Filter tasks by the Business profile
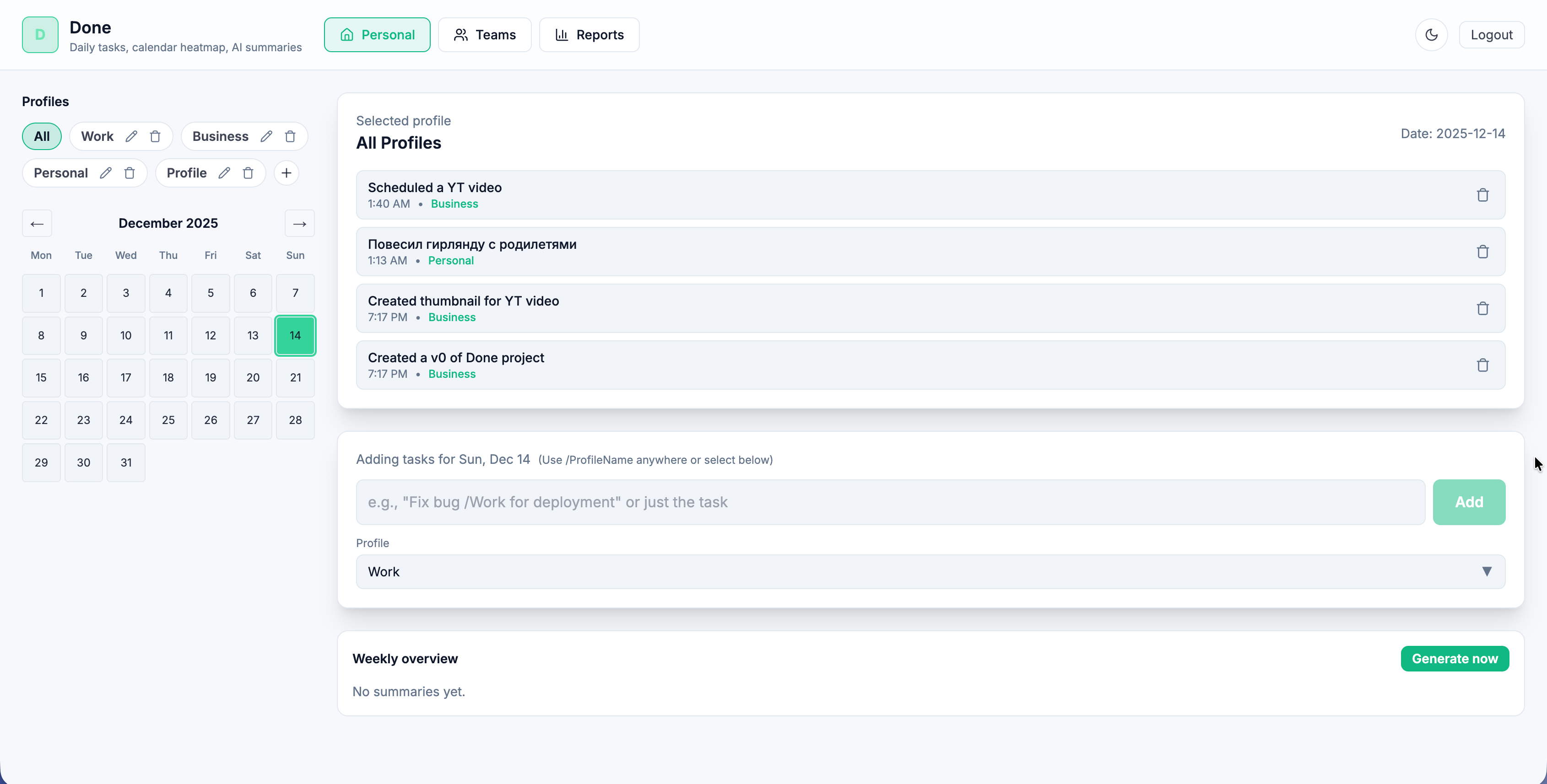The width and height of the screenshot is (1547, 784). [221, 136]
